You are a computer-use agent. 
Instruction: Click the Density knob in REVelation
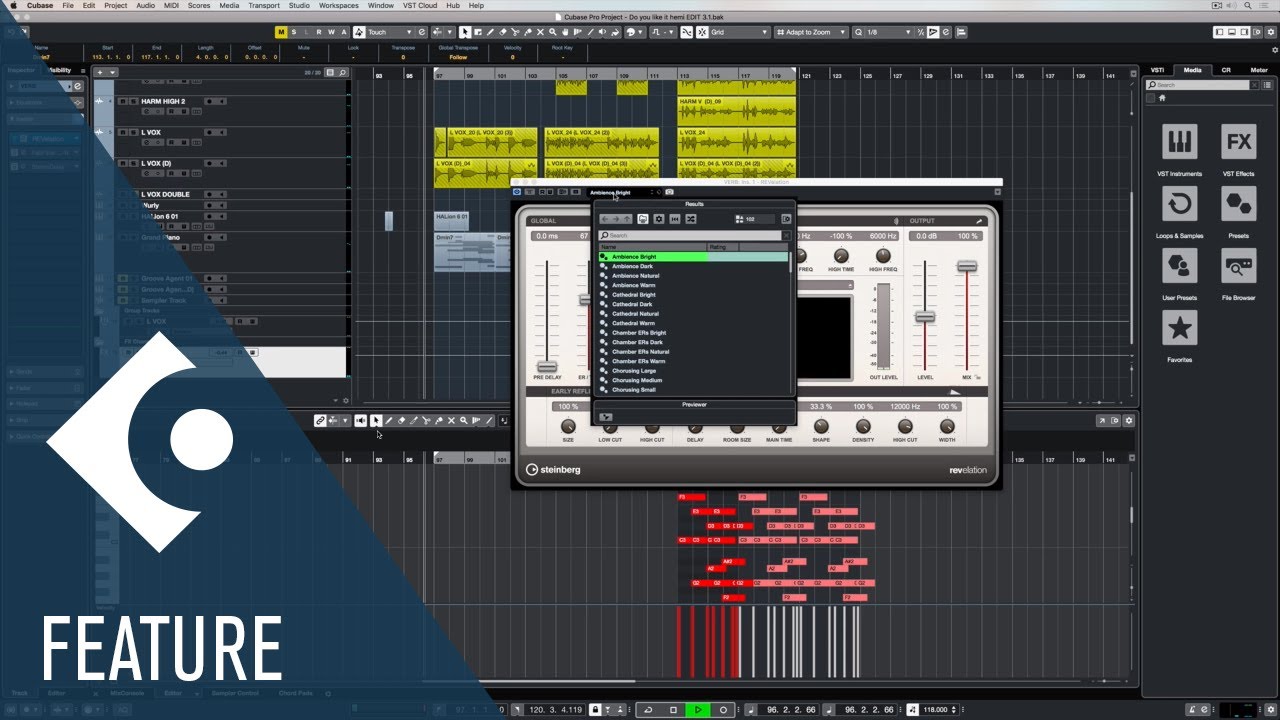coord(863,427)
